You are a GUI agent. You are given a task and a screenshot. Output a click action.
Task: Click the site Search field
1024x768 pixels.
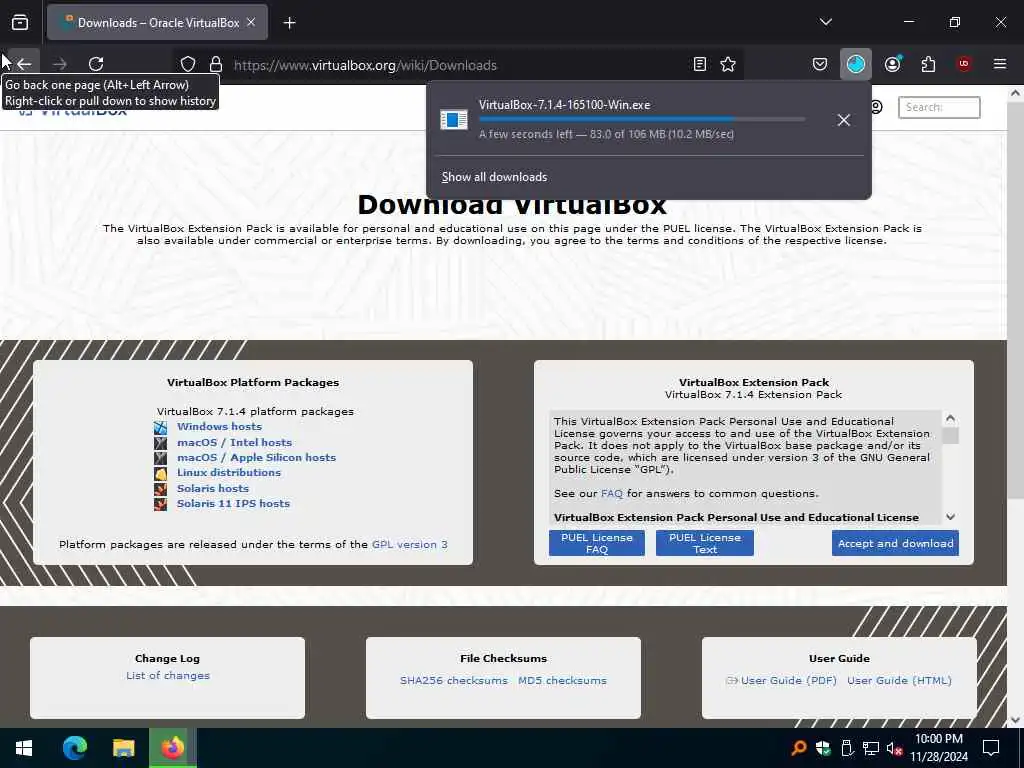(939, 107)
